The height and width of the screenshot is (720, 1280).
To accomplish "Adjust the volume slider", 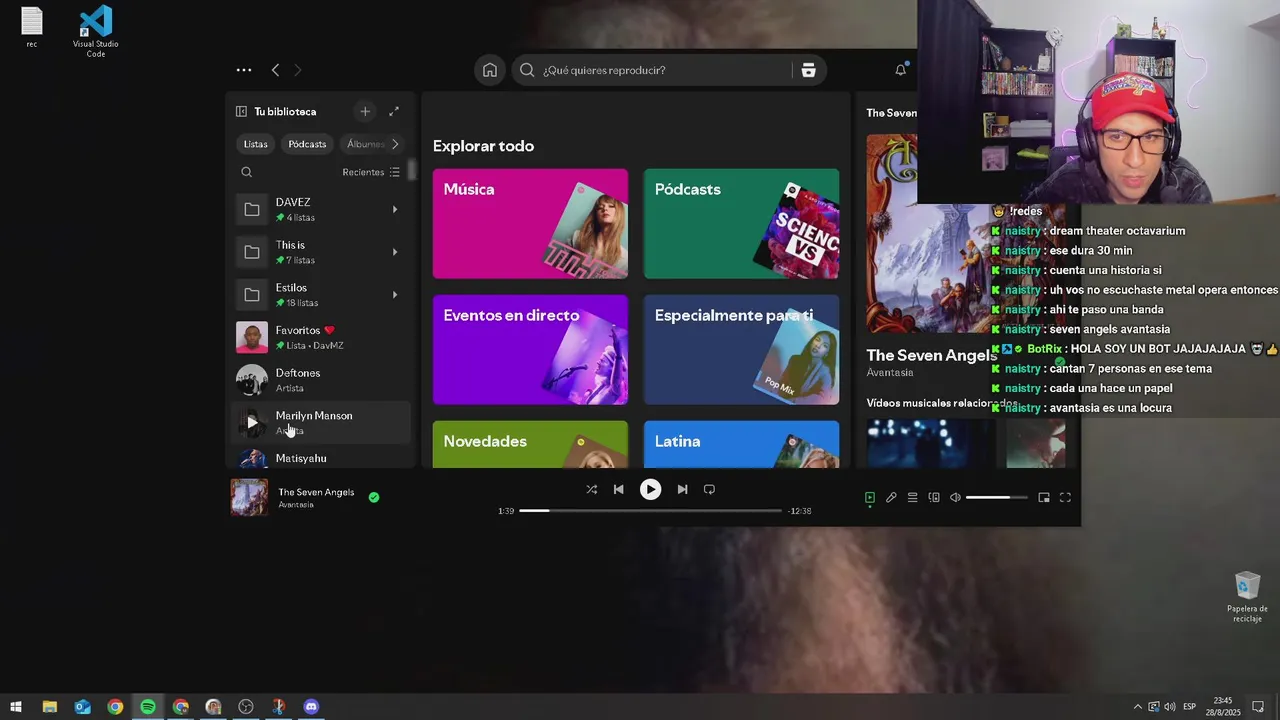I will [x=996, y=497].
